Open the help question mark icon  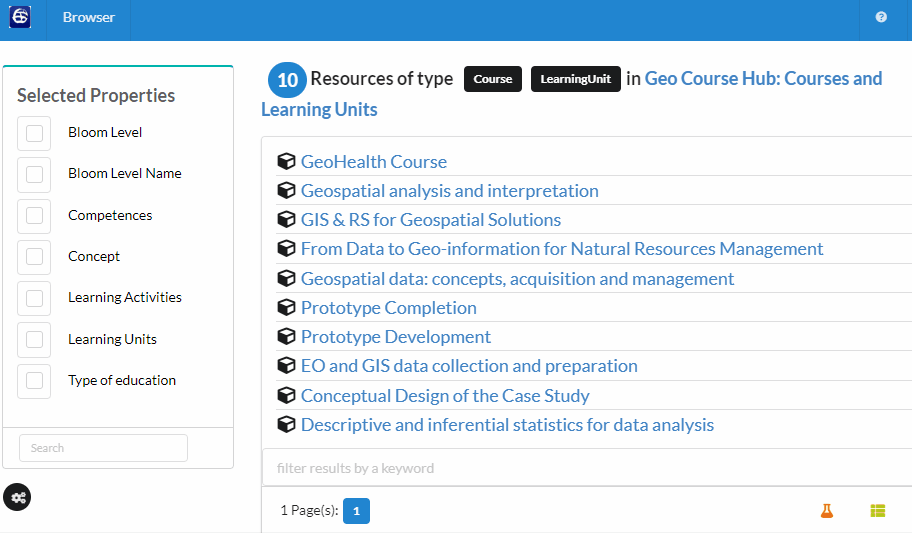(881, 17)
